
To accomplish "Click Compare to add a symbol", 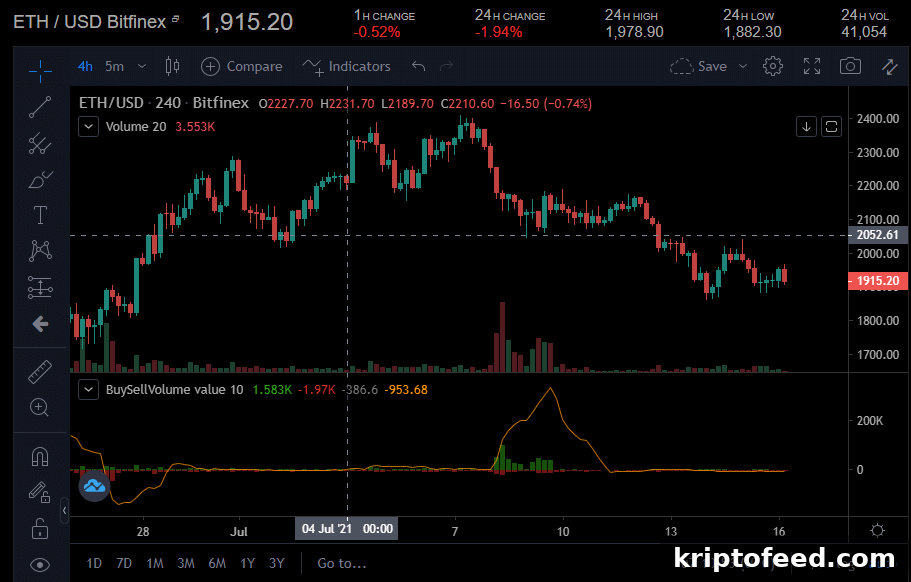I will tap(242, 66).
